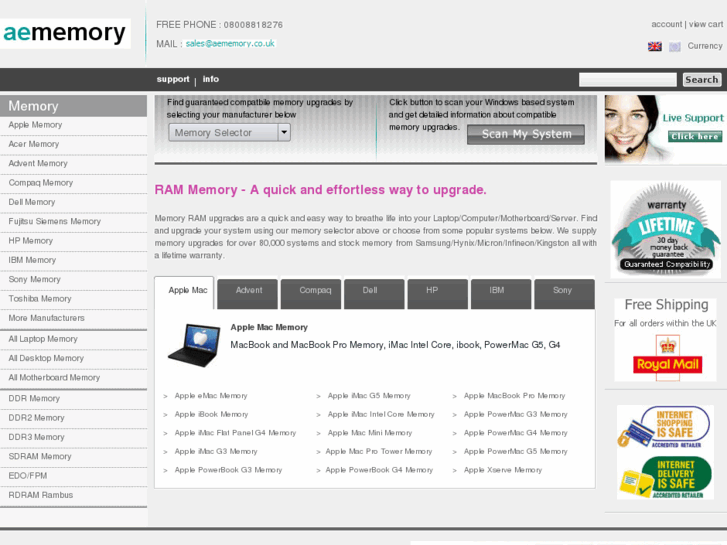Open Apple iMac Intel Core Memory link
This screenshot has height=545, width=727.
(381, 415)
